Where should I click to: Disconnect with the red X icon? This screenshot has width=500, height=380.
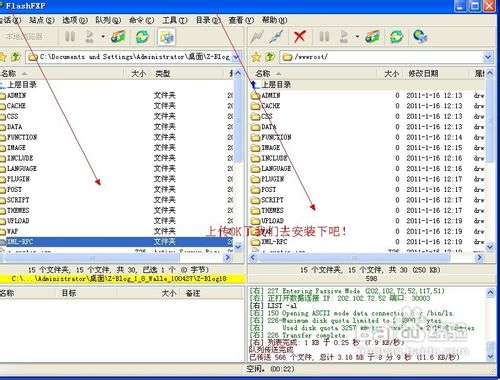300,36
